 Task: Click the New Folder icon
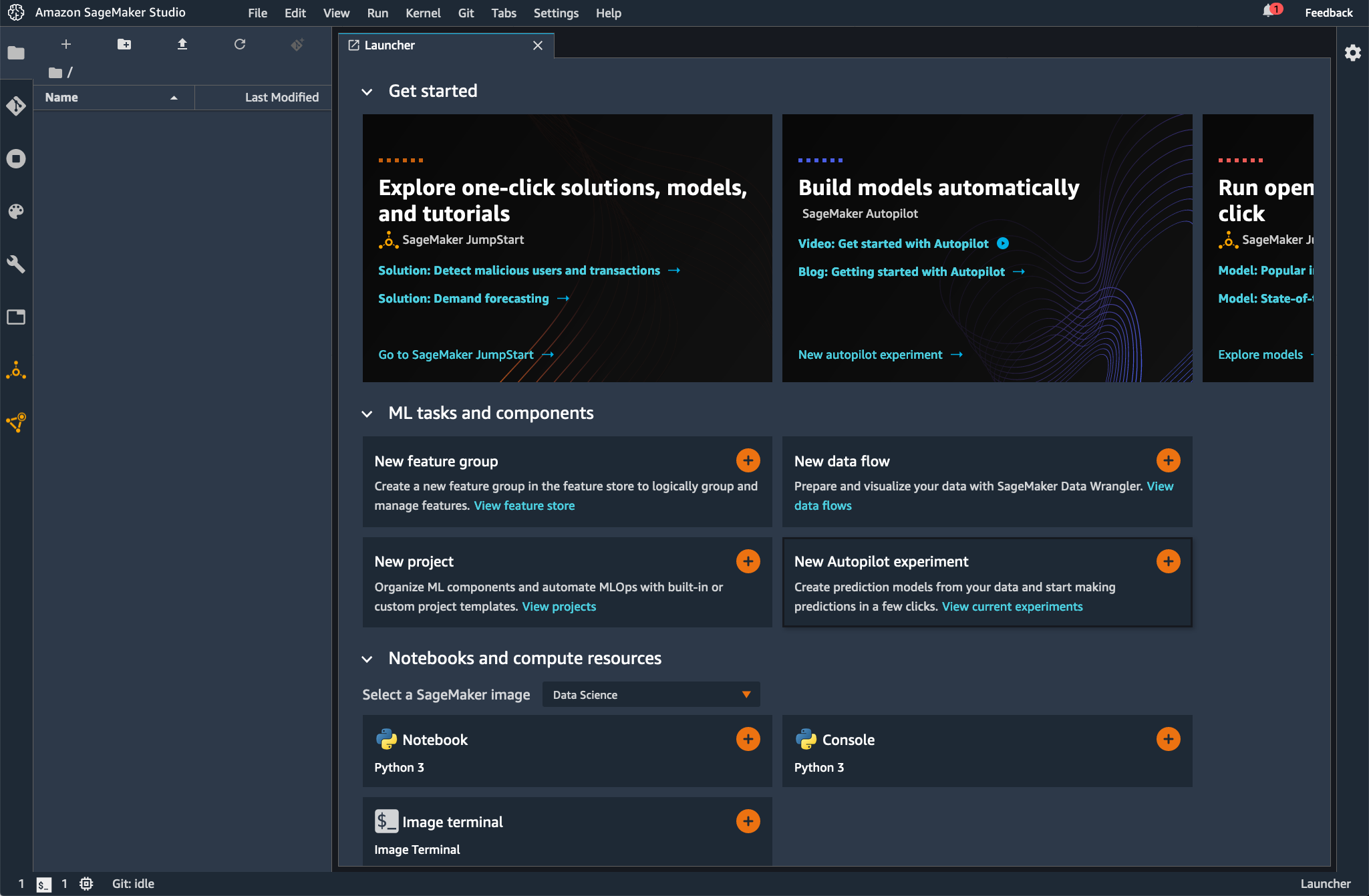124,44
